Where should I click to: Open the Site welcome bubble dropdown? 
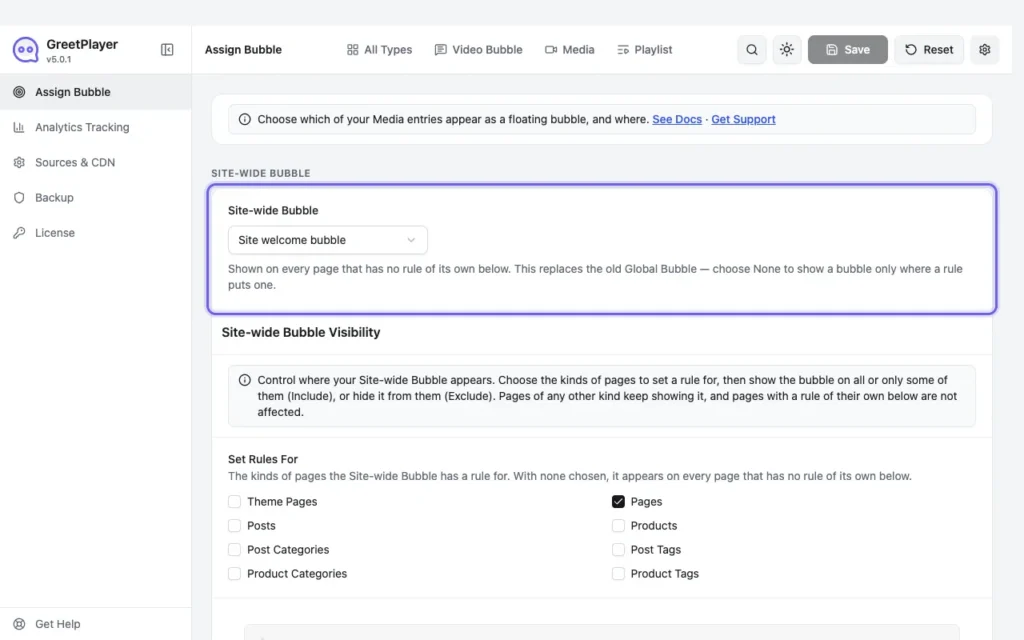tap(328, 240)
